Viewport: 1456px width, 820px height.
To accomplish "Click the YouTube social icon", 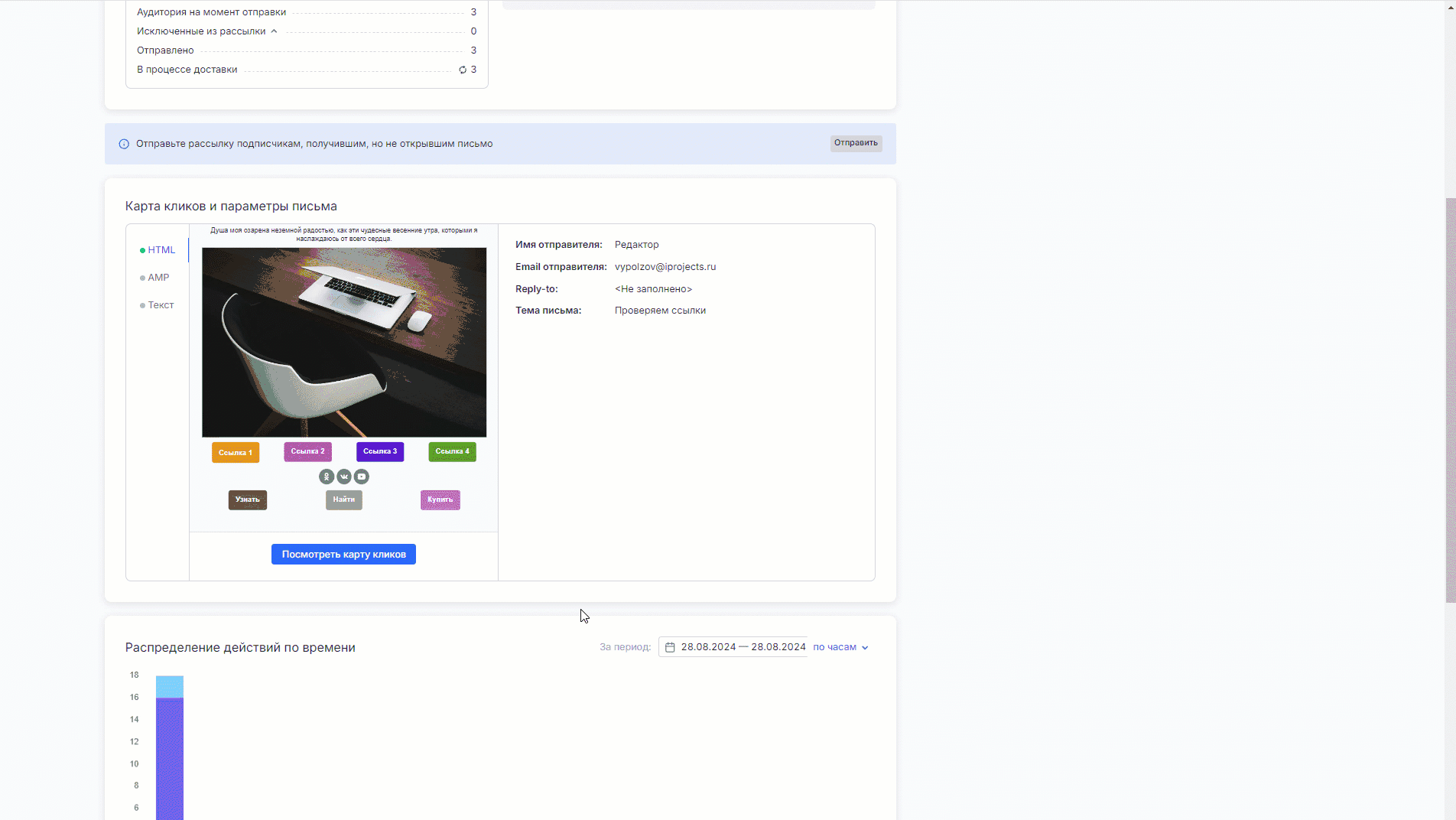I will click(x=362, y=477).
